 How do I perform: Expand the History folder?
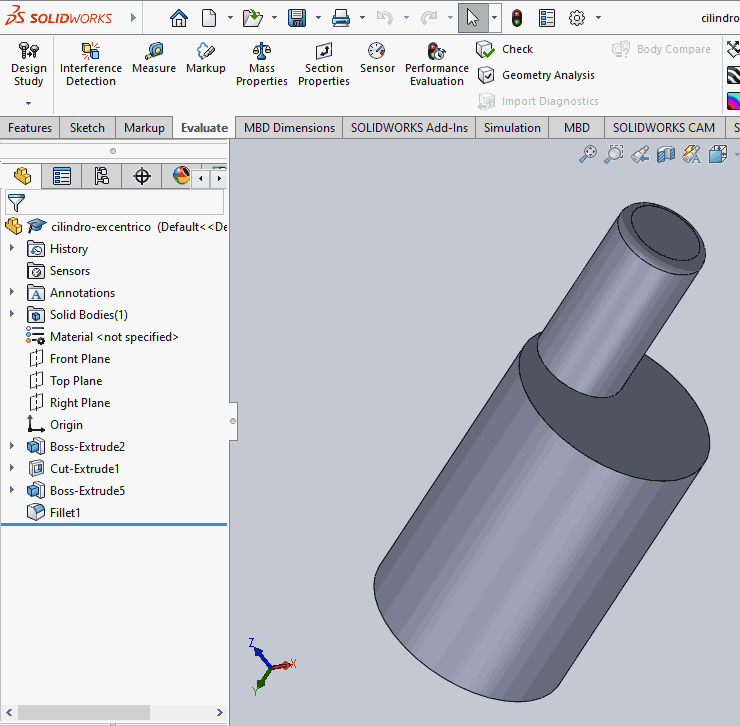coord(12,249)
